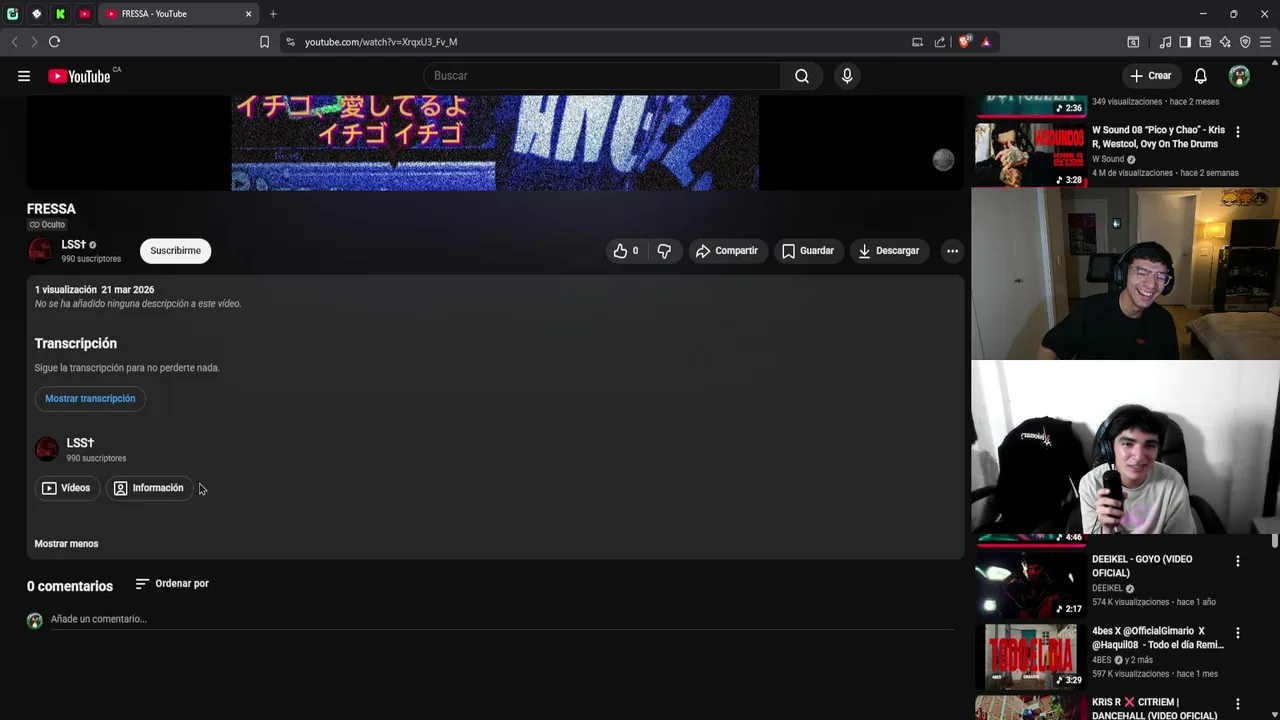Image resolution: width=1280 pixels, height=720 pixels.
Task: Switch to the first pinned green tab
Action: click(x=12, y=14)
